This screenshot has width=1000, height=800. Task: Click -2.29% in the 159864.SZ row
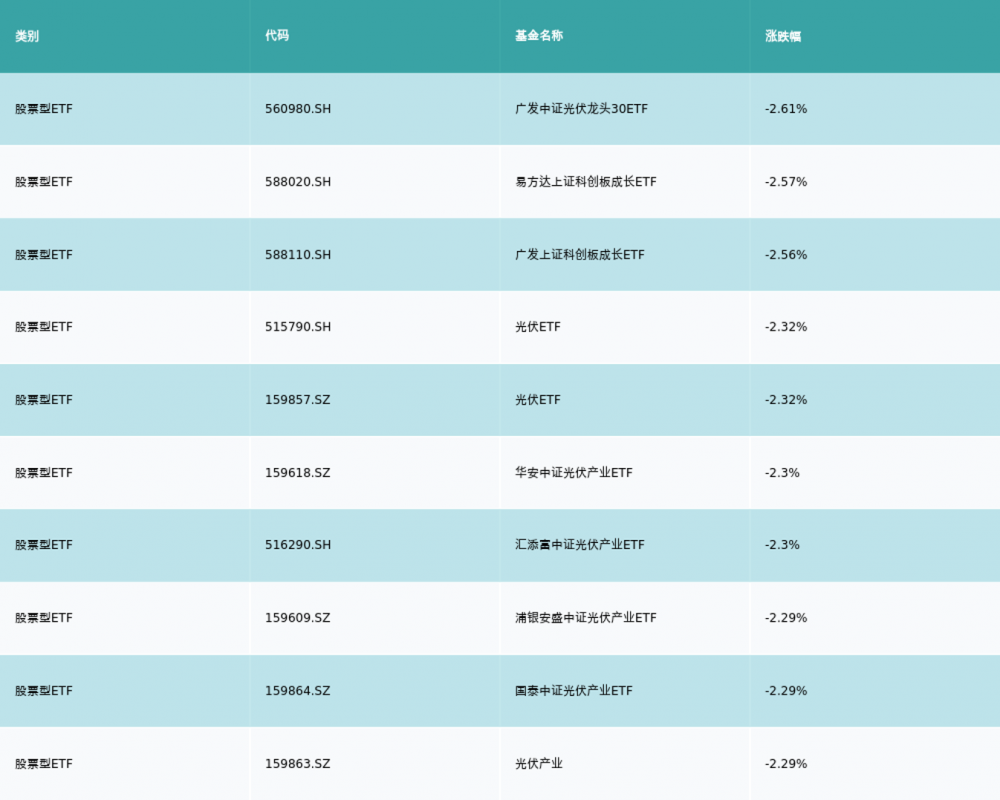(786, 691)
